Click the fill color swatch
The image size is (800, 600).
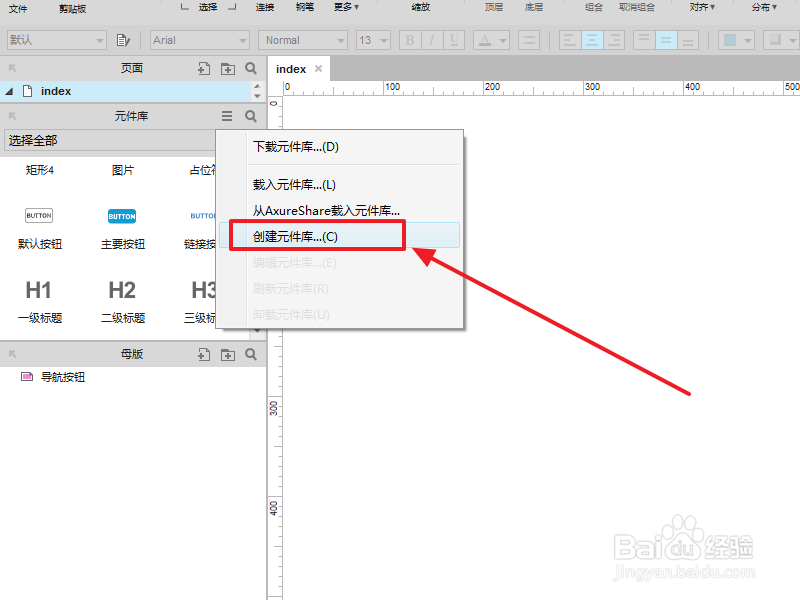click(x=730, y=40)
